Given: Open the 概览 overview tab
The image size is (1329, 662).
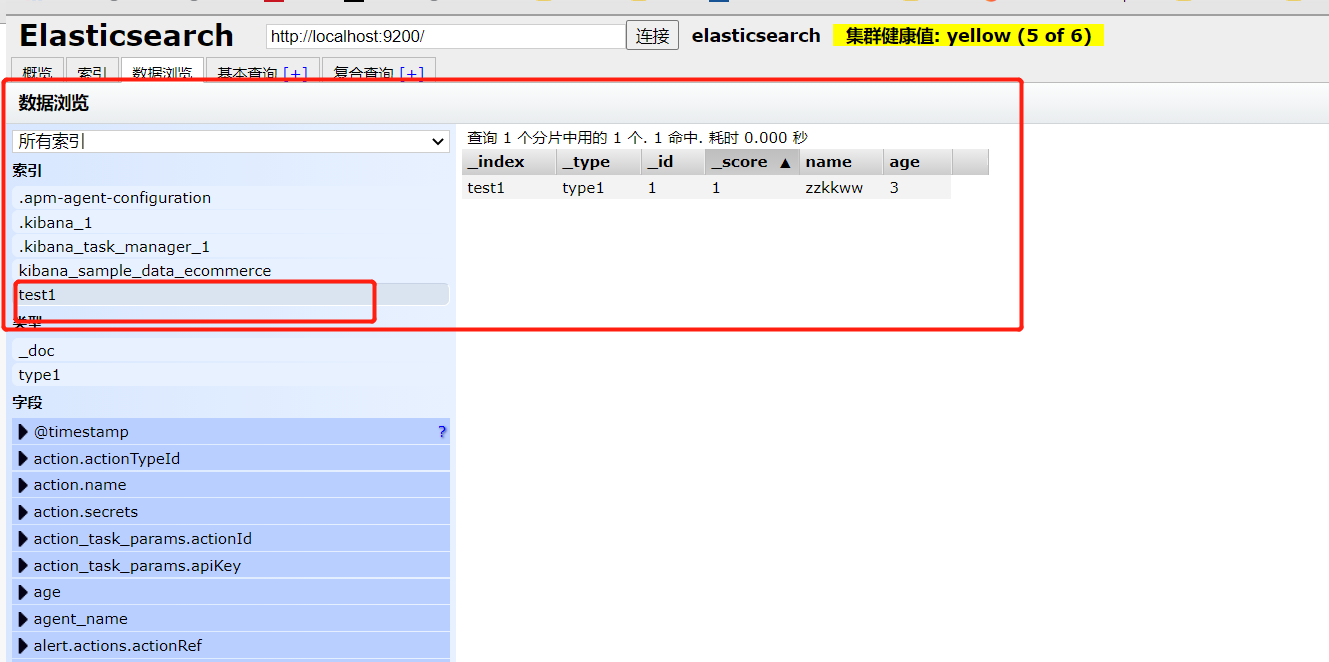Looking at the screenshot, I should (x=38, y=72).
